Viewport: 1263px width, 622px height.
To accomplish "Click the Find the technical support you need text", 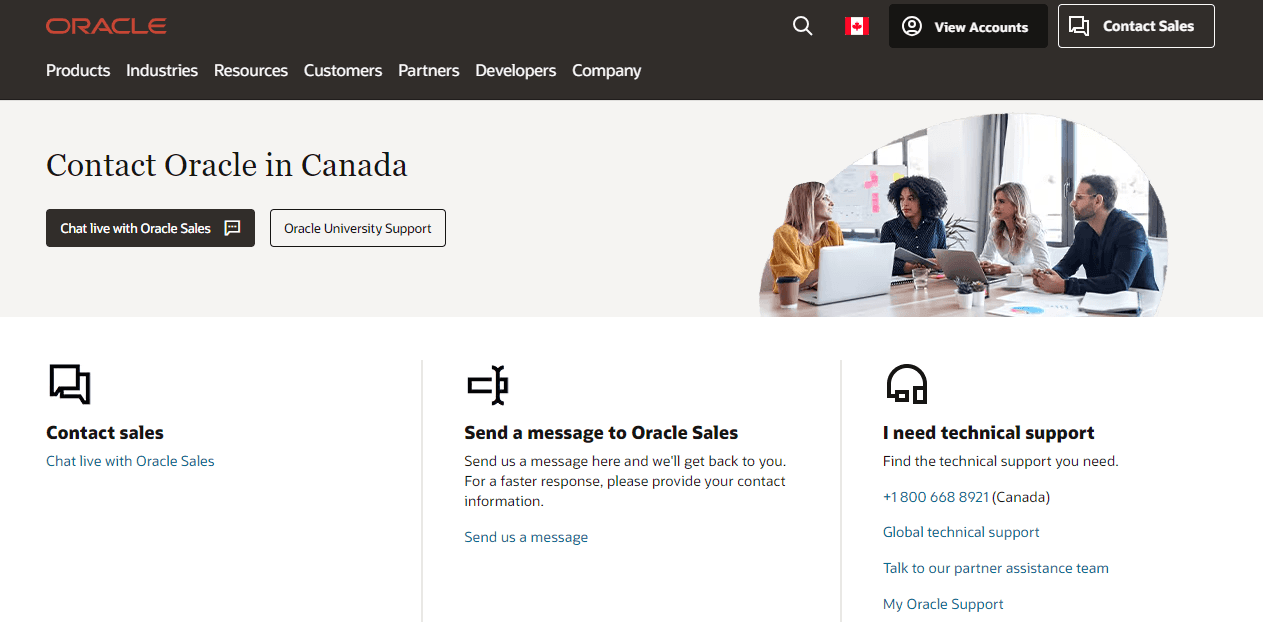I will [x=1001, y=461].
